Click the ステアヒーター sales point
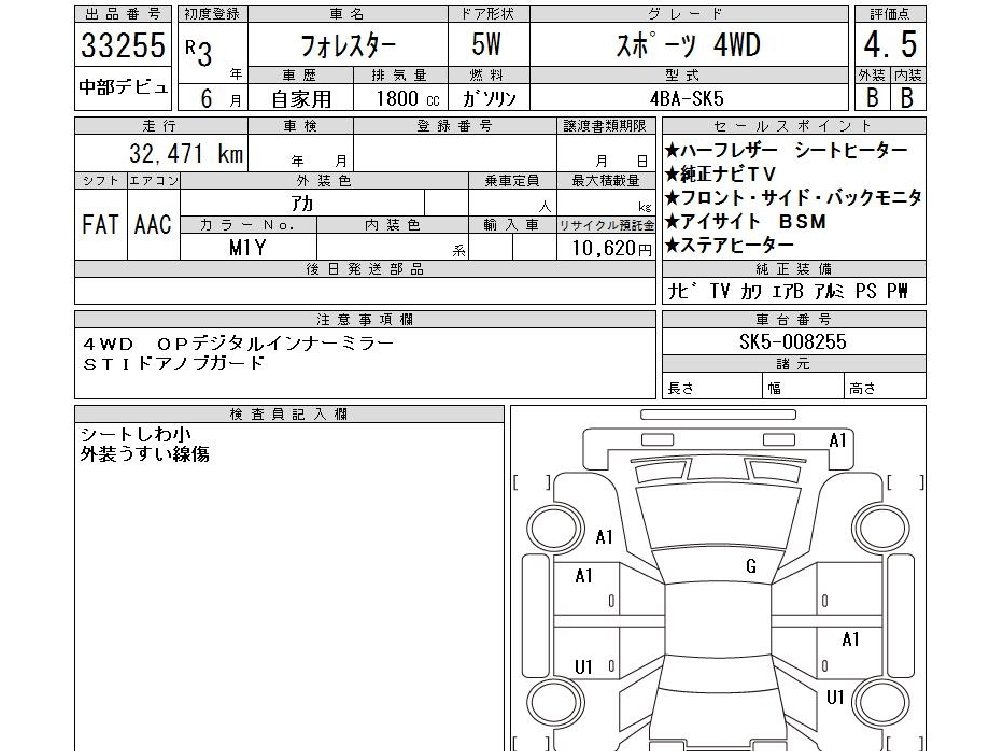 [729, 245]
